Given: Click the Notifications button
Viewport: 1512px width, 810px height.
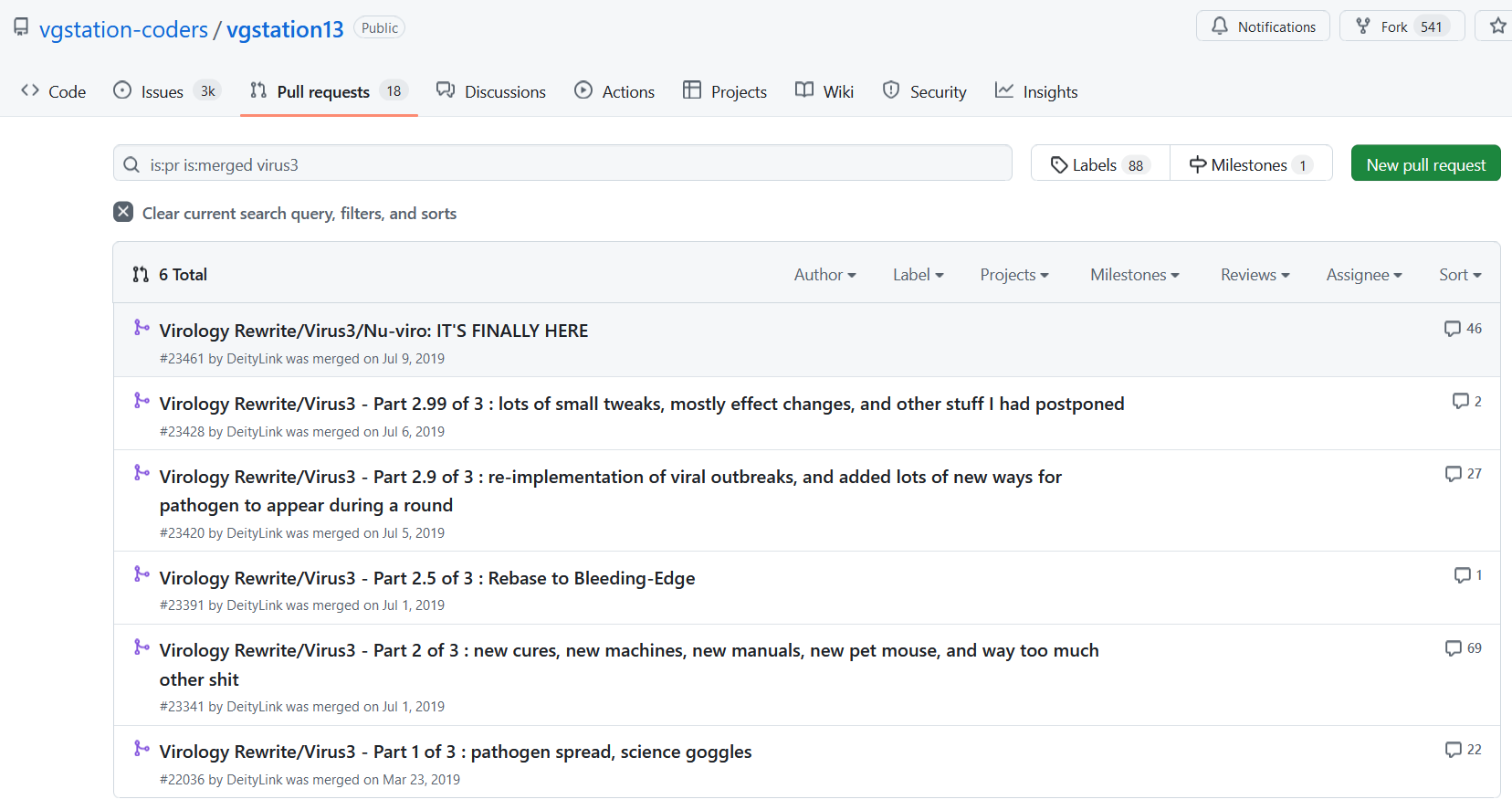Looking at the screenshot, I should click(1263, 26).
